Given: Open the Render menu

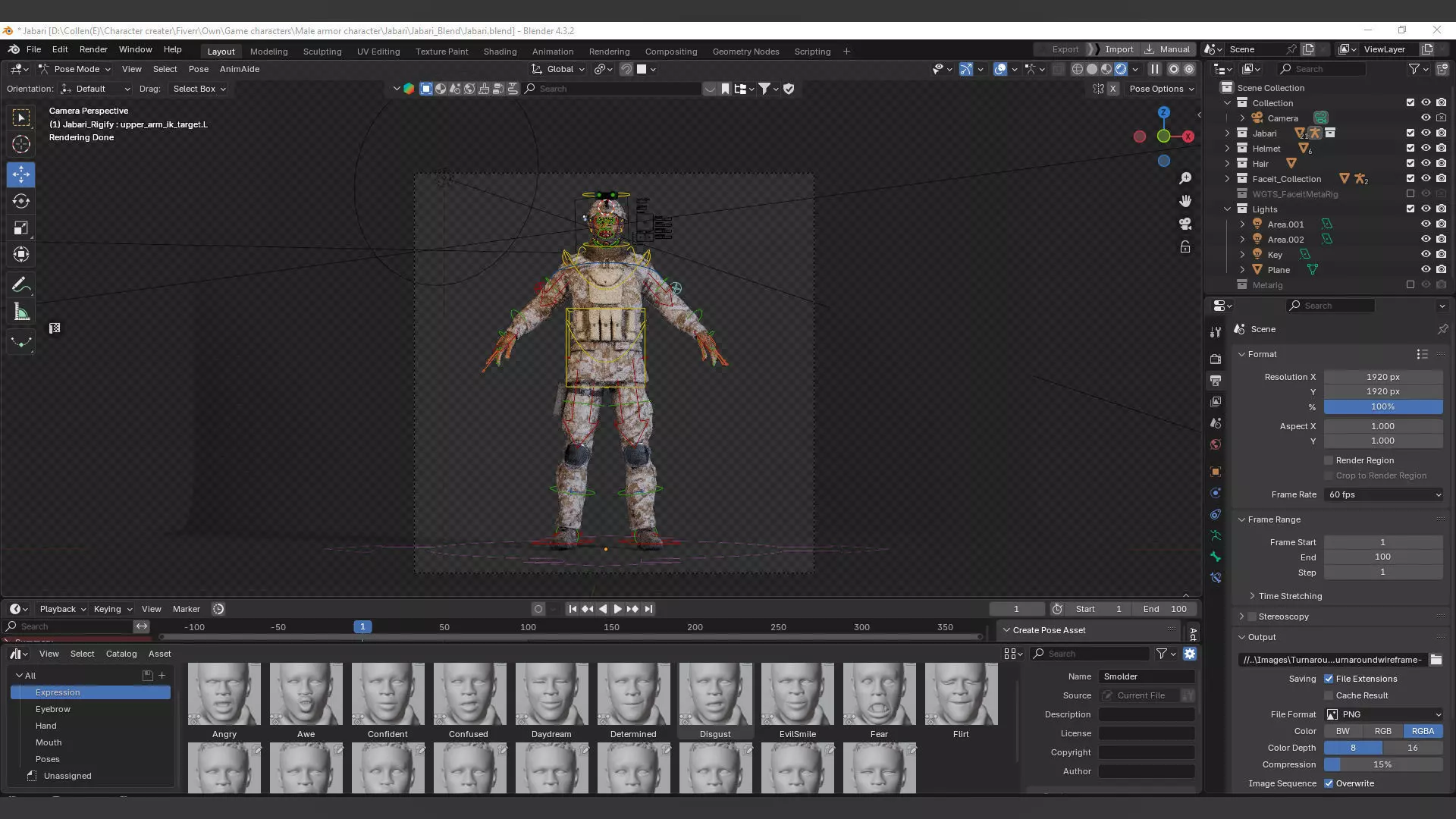Looking at the screenshot, I should (93, 49).
